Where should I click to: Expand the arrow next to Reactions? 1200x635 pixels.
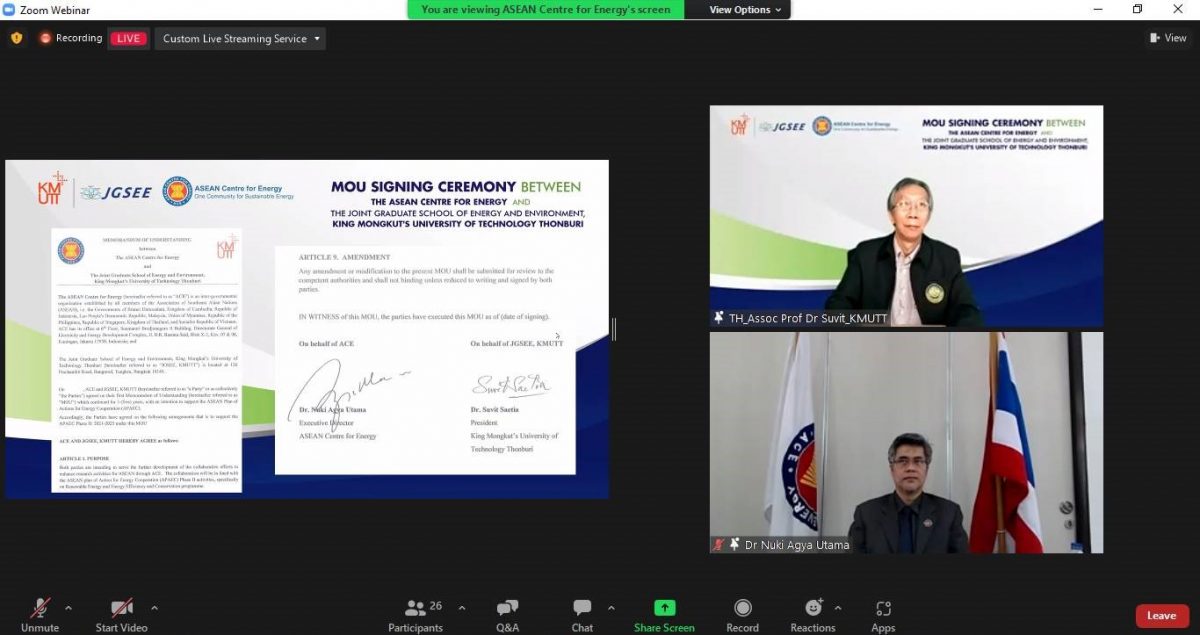[837, 607]
